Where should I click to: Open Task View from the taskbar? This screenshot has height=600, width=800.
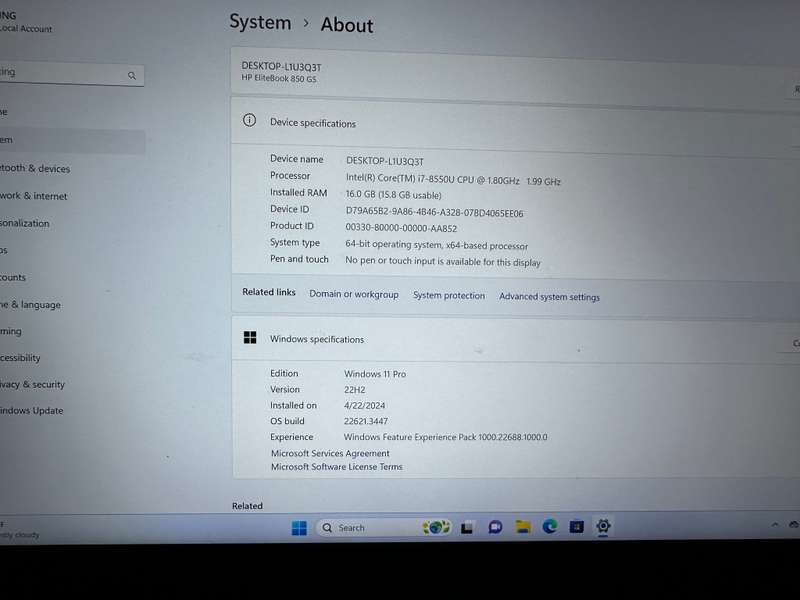tap(467, 527)
